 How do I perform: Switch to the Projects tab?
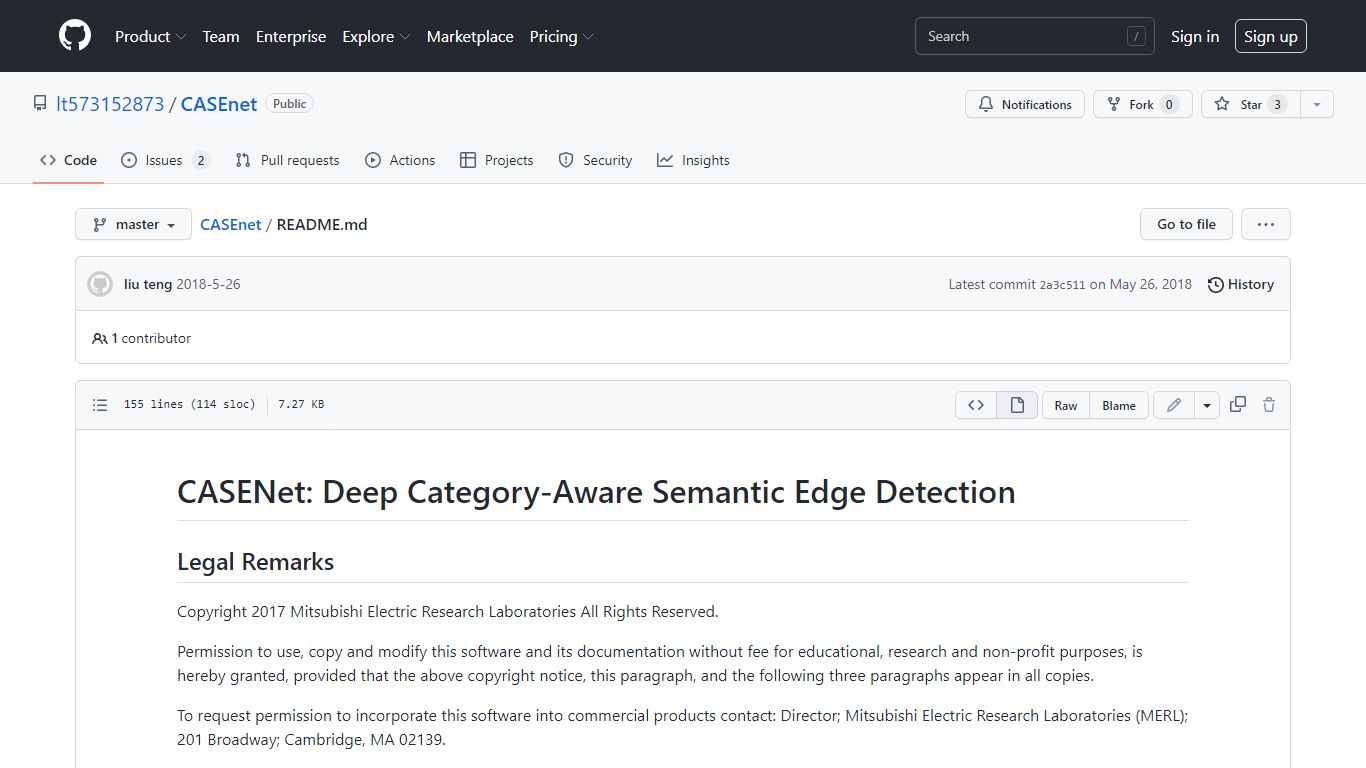(x=497, y=160)
